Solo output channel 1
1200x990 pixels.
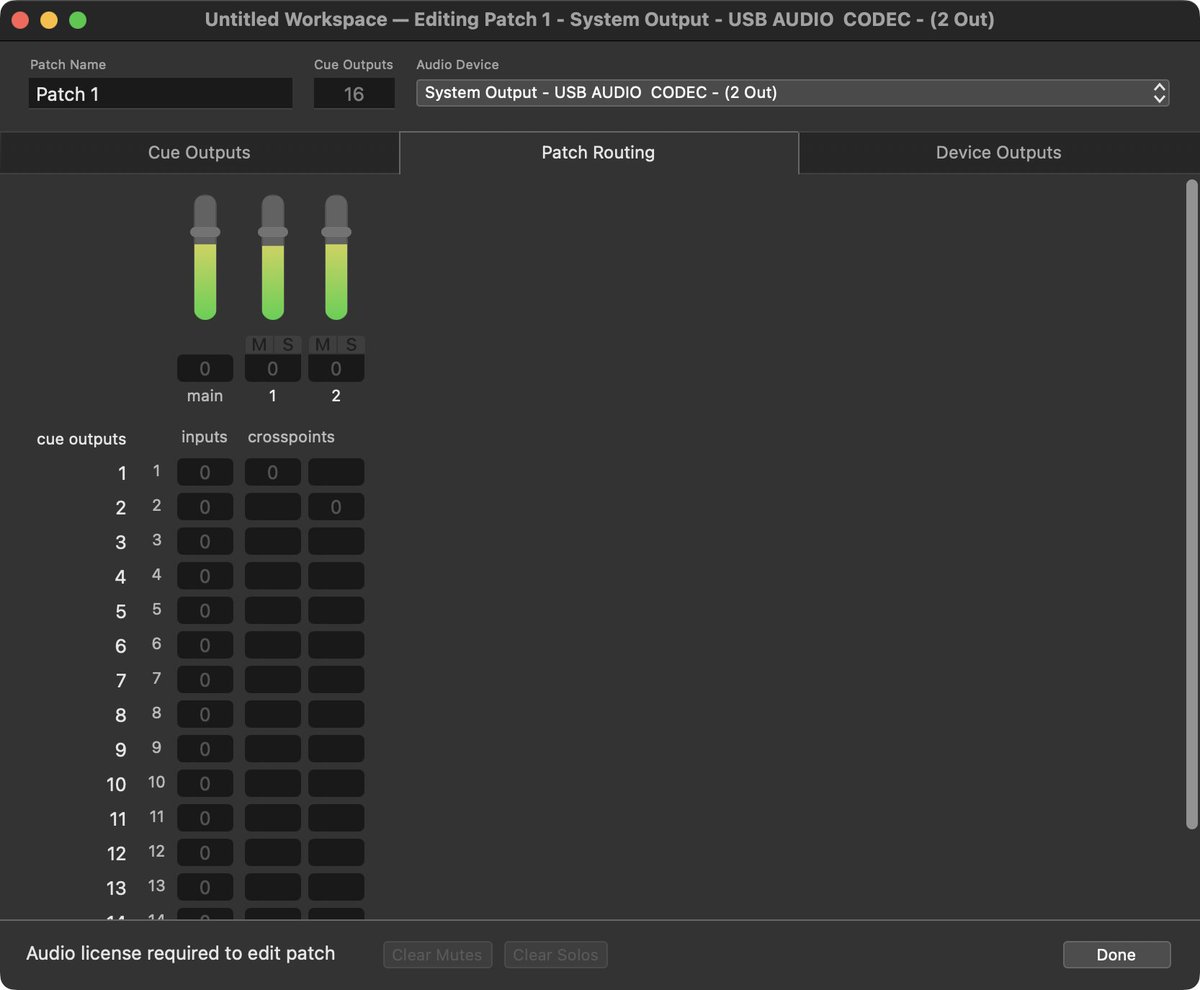pos(288,345)
